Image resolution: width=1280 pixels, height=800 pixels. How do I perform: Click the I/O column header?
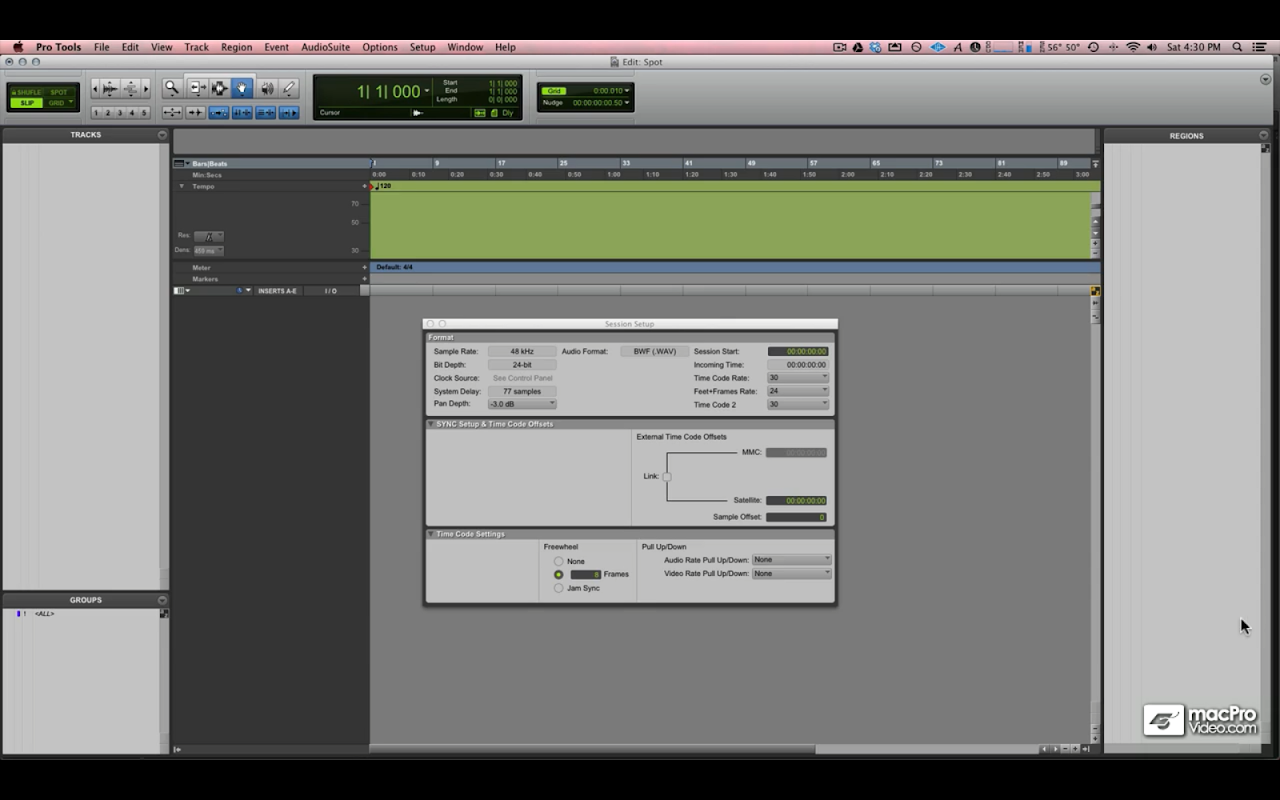tap(331, 291)
